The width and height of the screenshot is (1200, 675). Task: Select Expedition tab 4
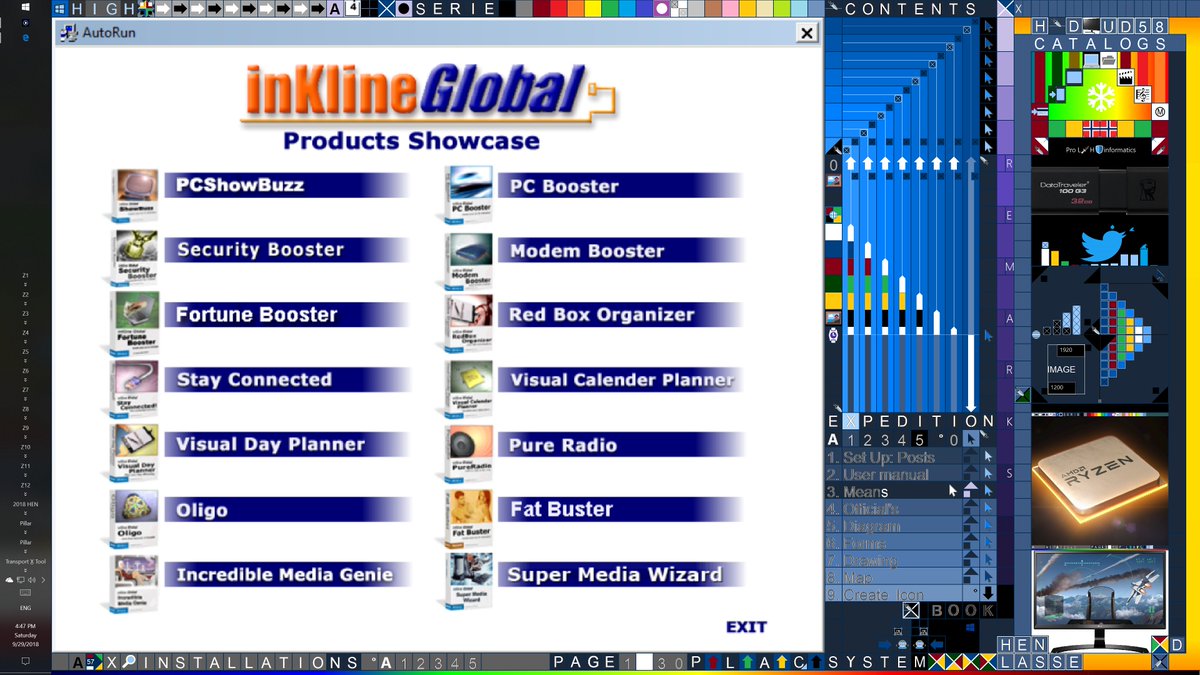[x=902, y=440]
